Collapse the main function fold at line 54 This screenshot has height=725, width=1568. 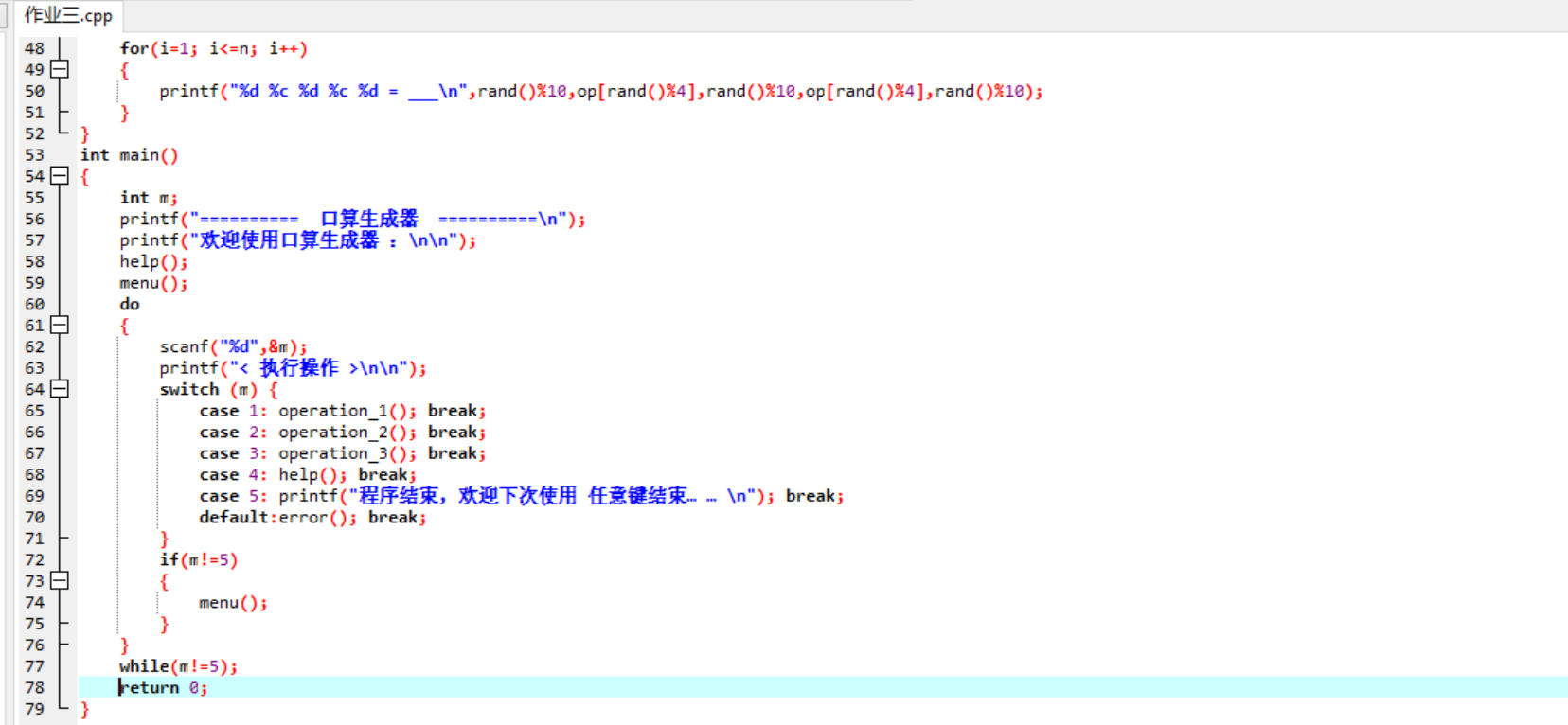pos(60,175)
